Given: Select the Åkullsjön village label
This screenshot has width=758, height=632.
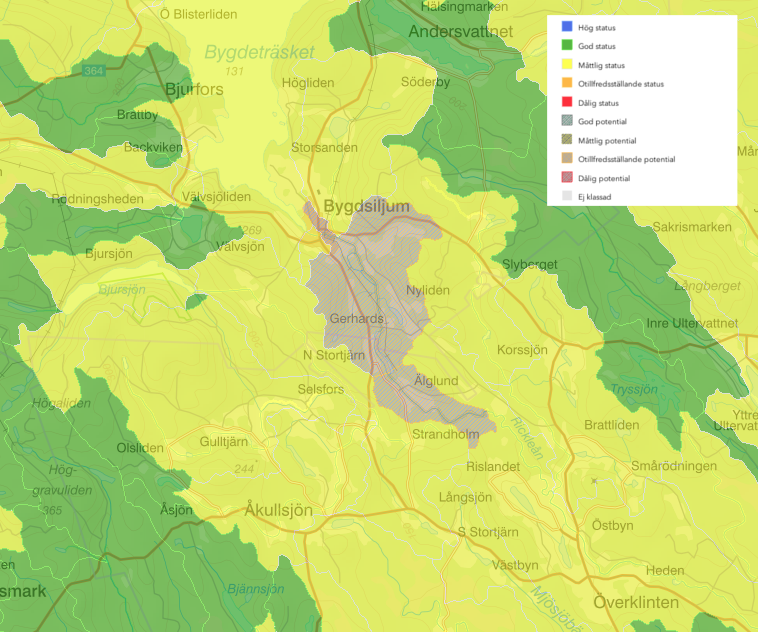Looking at the screenshot, I should click(x=278, y=510).
